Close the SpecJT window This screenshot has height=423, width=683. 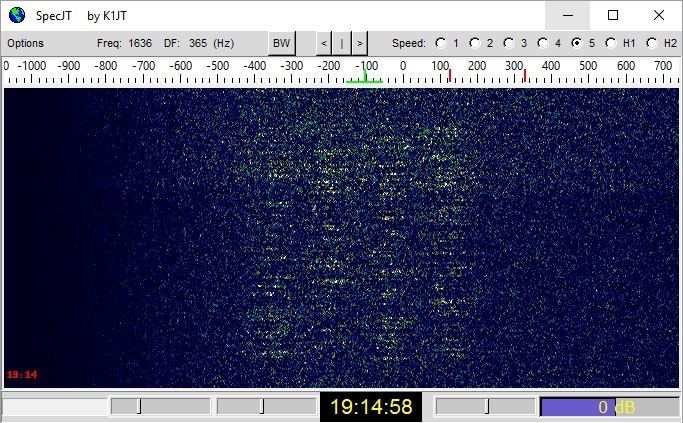tap(659, 15)
